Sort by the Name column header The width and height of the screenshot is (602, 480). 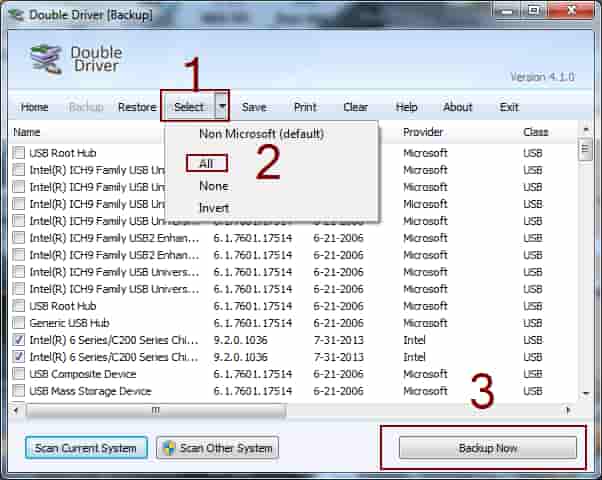pyautogui.click(x=27, y=132)
